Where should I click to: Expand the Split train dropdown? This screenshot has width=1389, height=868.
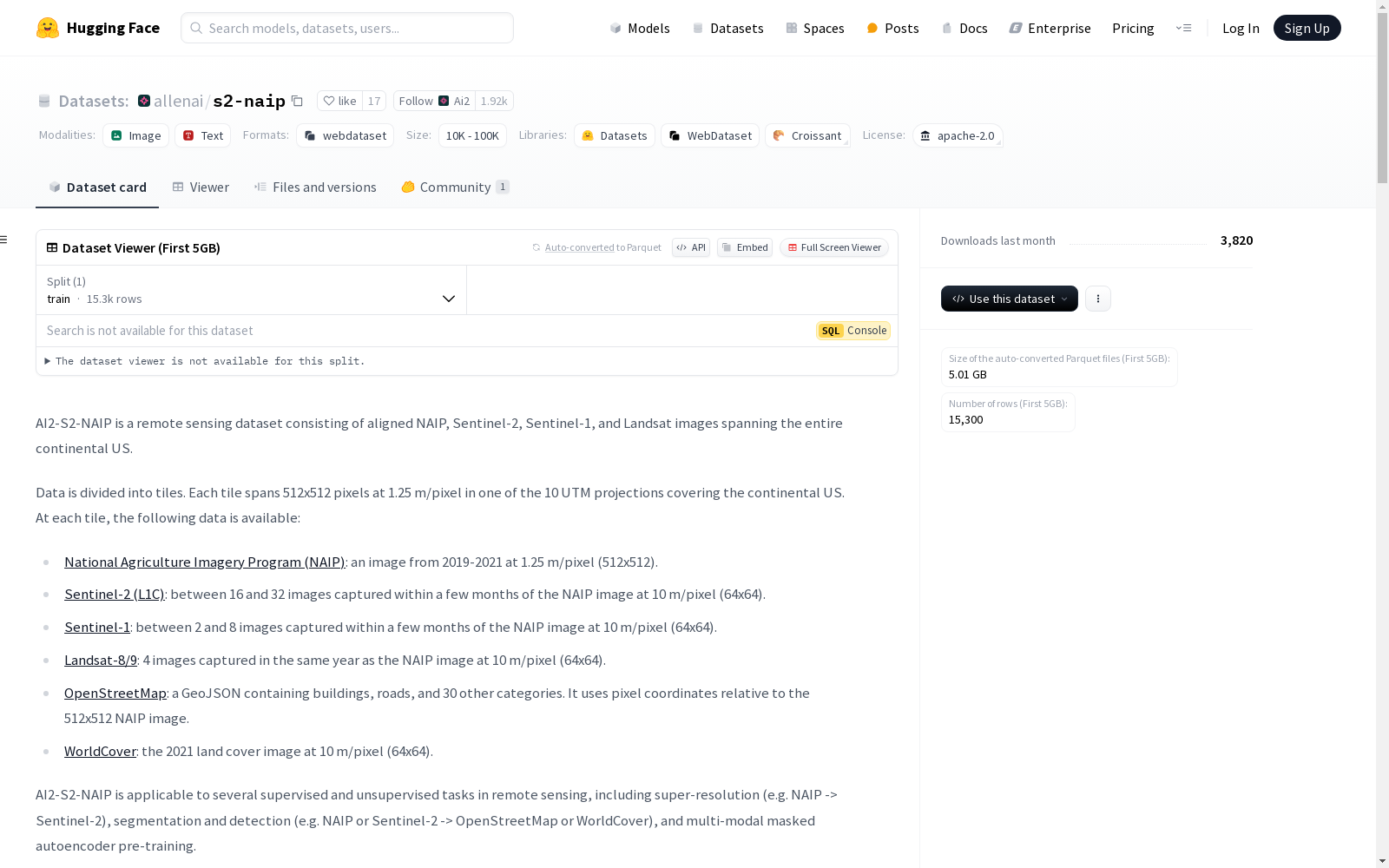coord(252,290)
